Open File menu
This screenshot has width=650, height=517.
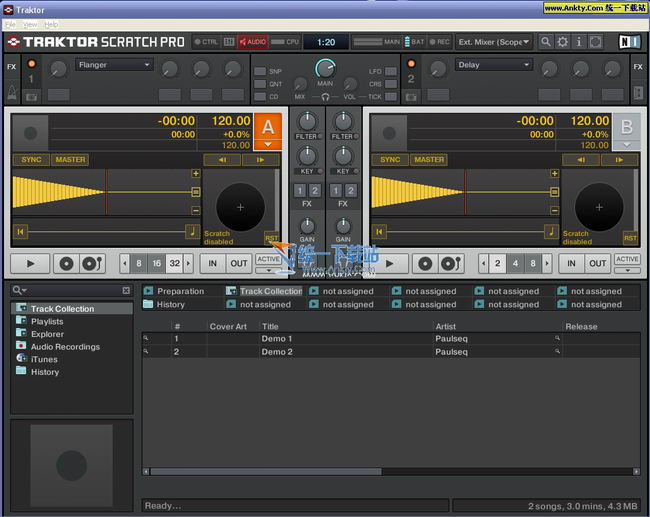coord(10,24)
